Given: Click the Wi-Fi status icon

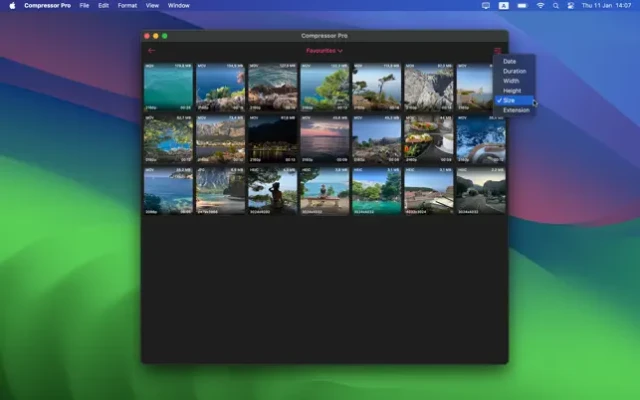Looking at the screenshot, I should (x=540, y=5).
